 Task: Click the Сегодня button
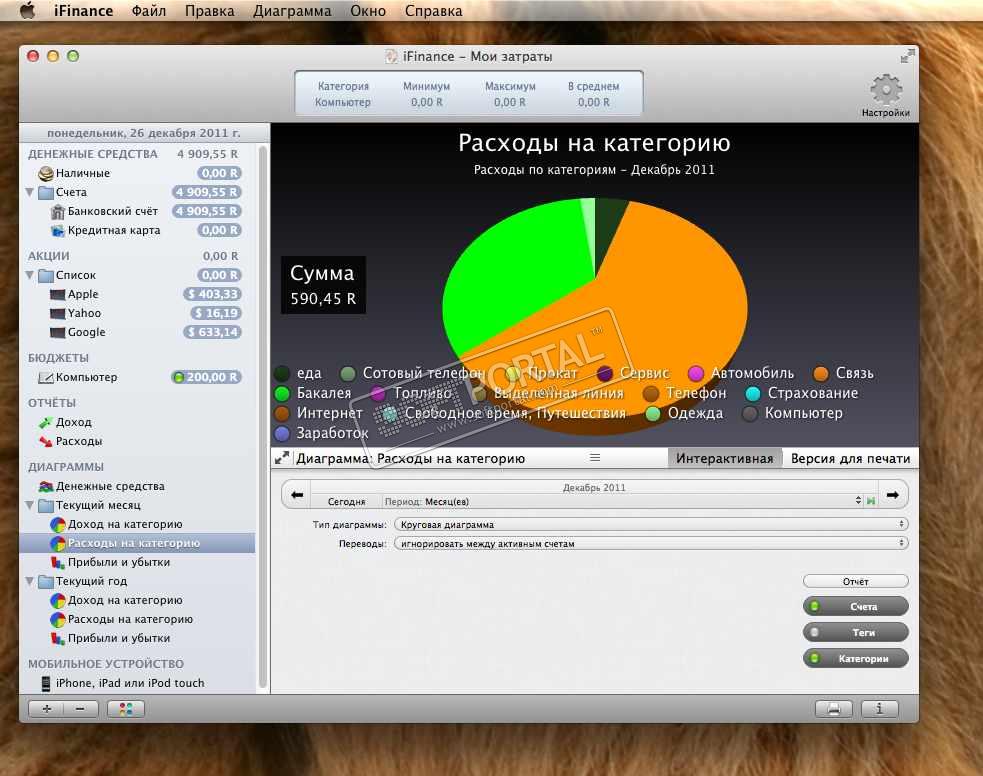347,501
